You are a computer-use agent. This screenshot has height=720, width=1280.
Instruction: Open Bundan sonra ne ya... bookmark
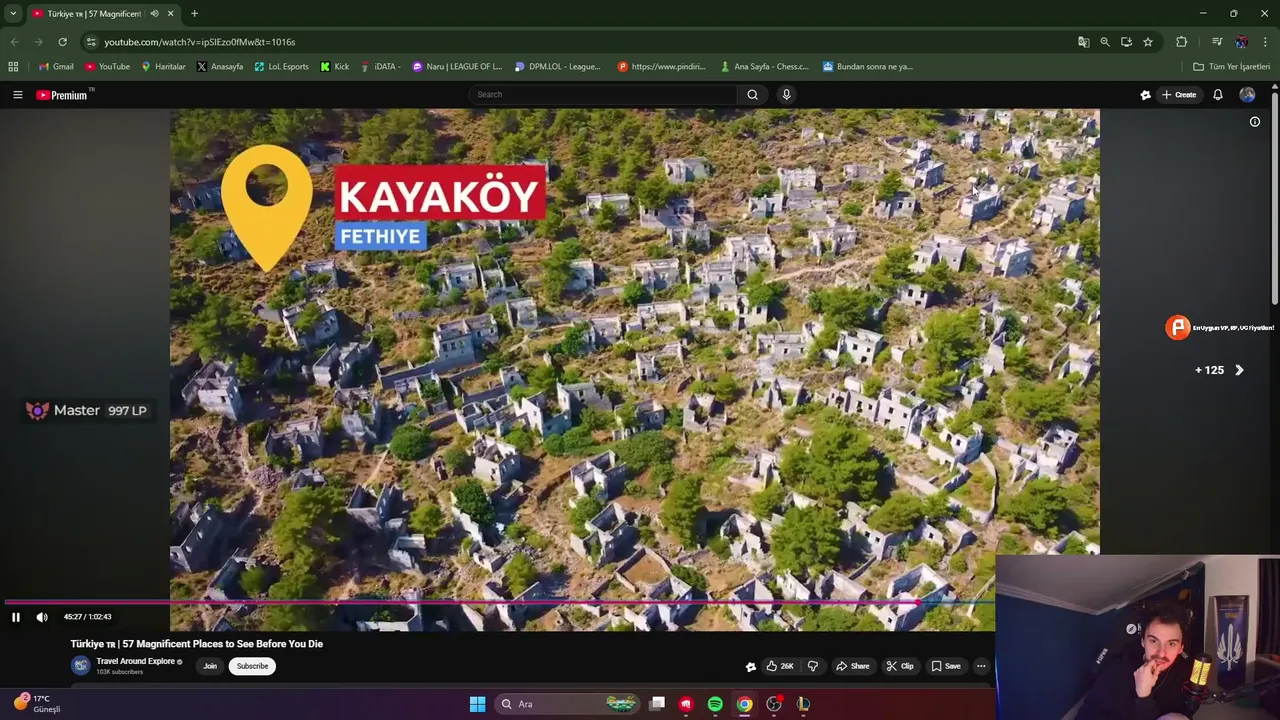coord(868,67)
